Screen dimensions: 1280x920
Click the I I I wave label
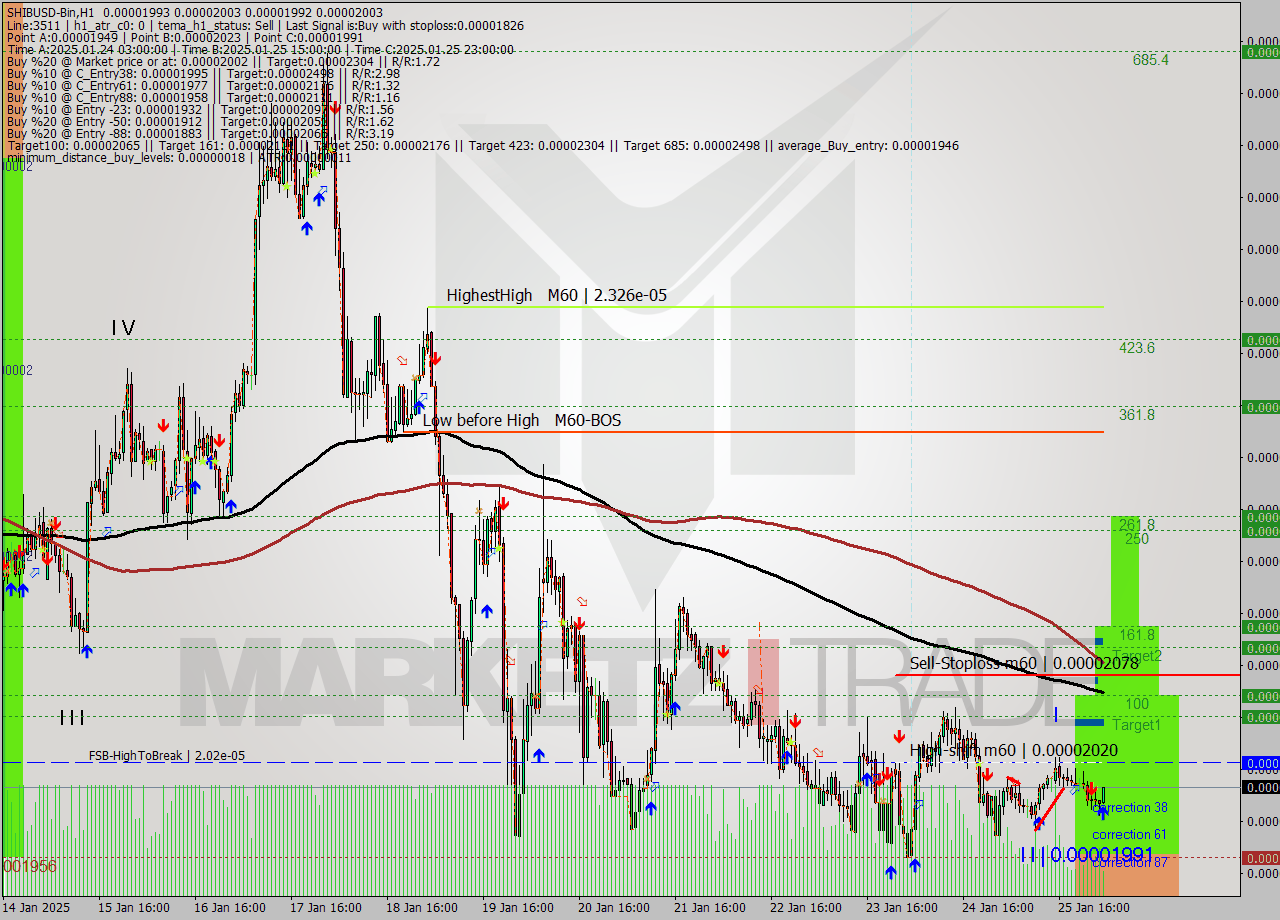(71, 717)
